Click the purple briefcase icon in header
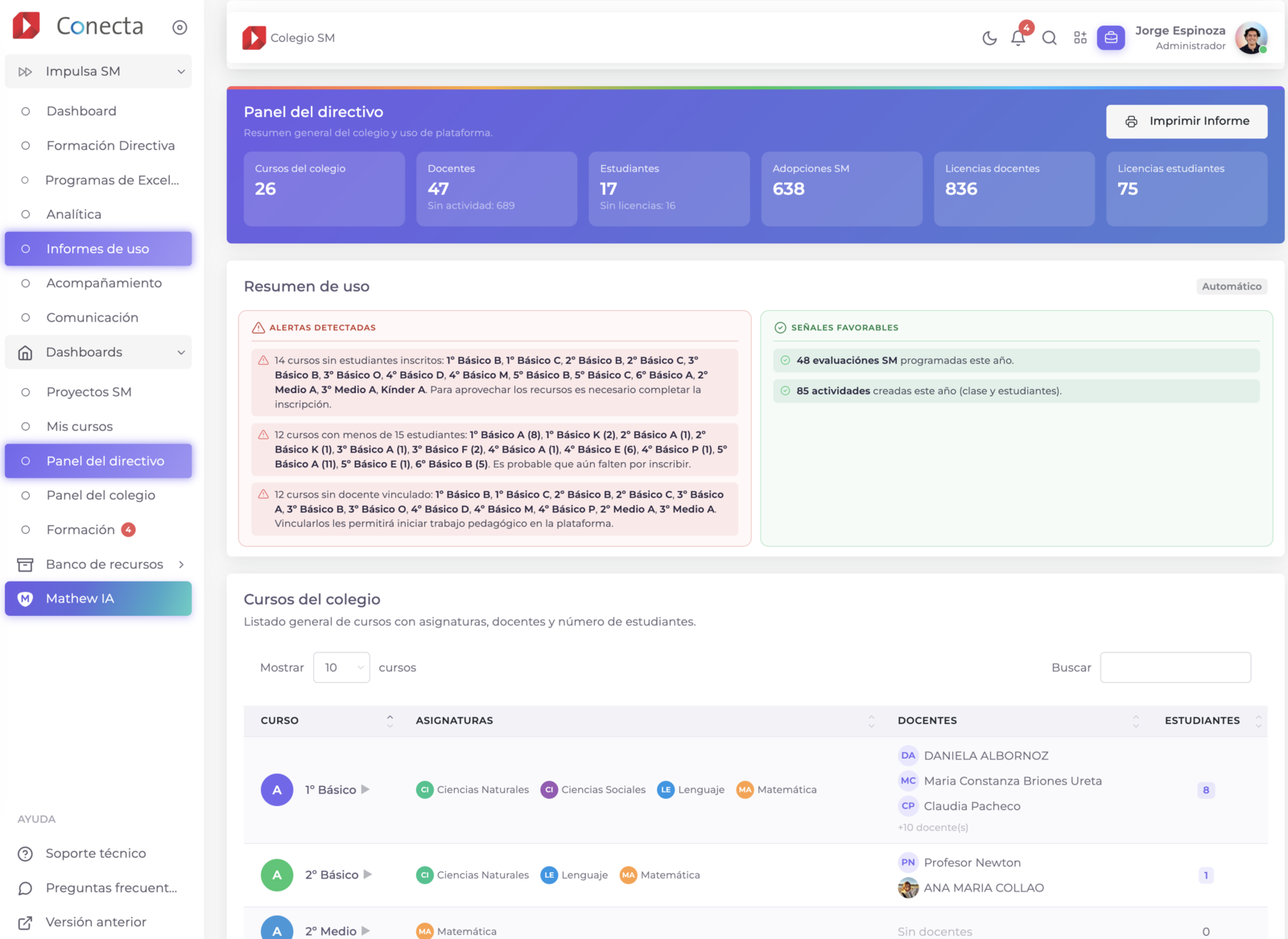This screenshot has width=1288, height=939. pos(1111,37)
